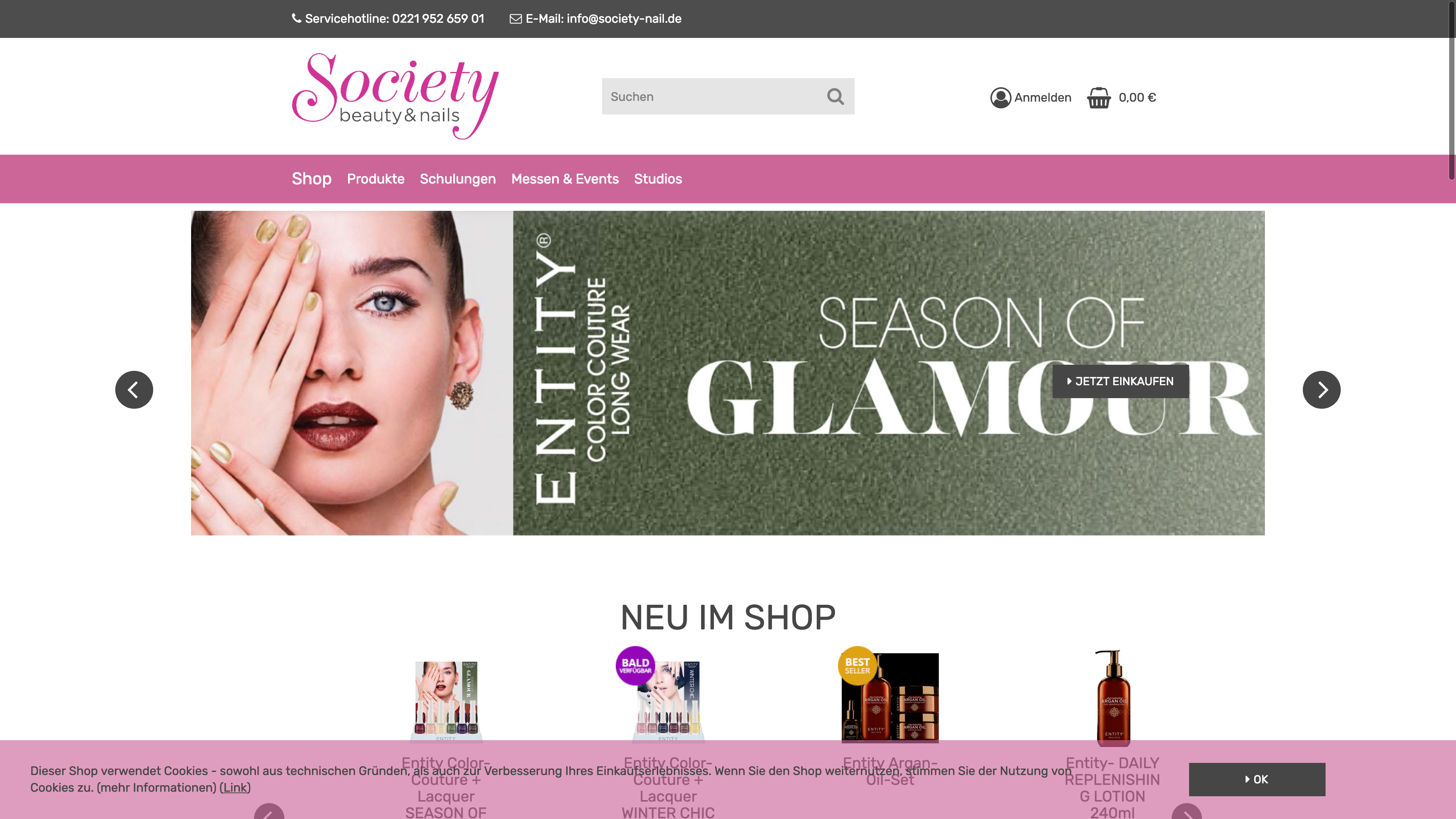Viewport: 1456px width, 819px height.
Task: Open the shopping basket icon
Action: pyautogui.click(x=1099, y=98)
